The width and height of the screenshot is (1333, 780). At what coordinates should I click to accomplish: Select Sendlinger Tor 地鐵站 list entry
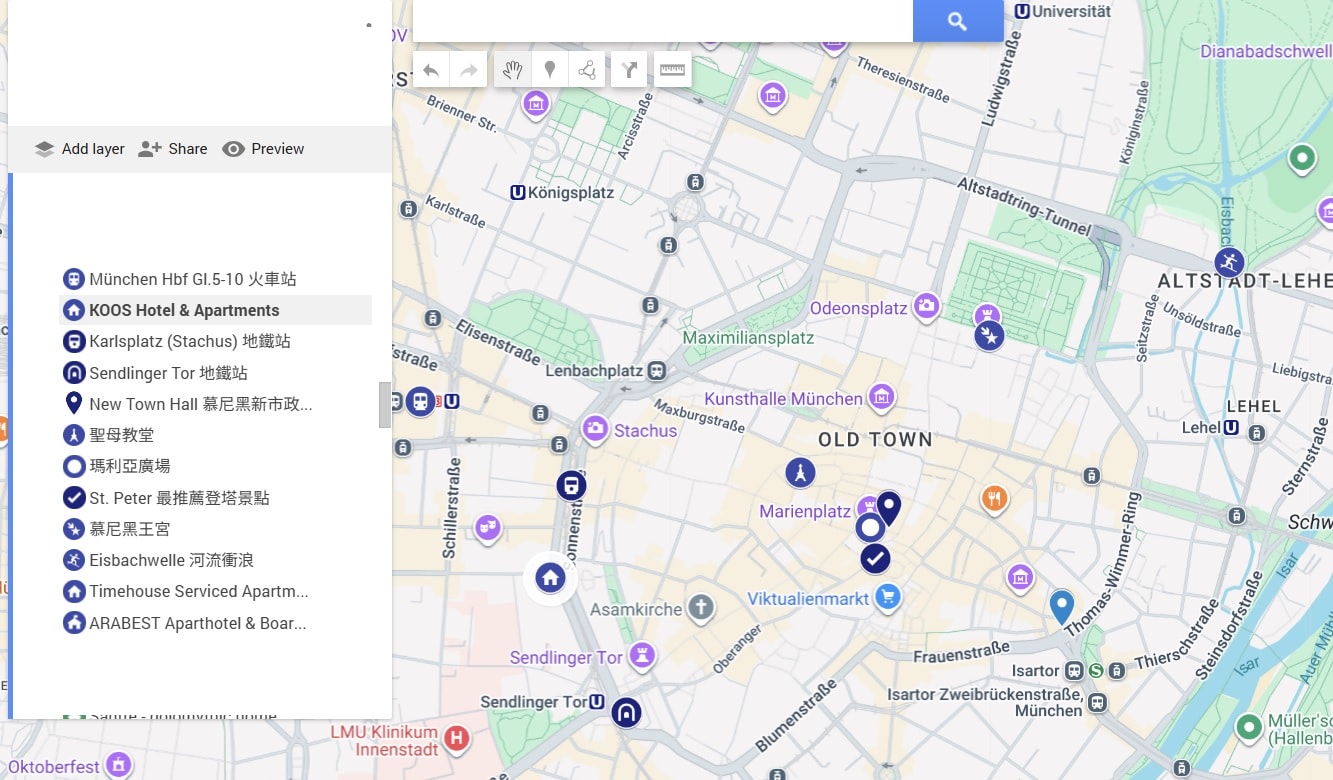pos(216,373)
